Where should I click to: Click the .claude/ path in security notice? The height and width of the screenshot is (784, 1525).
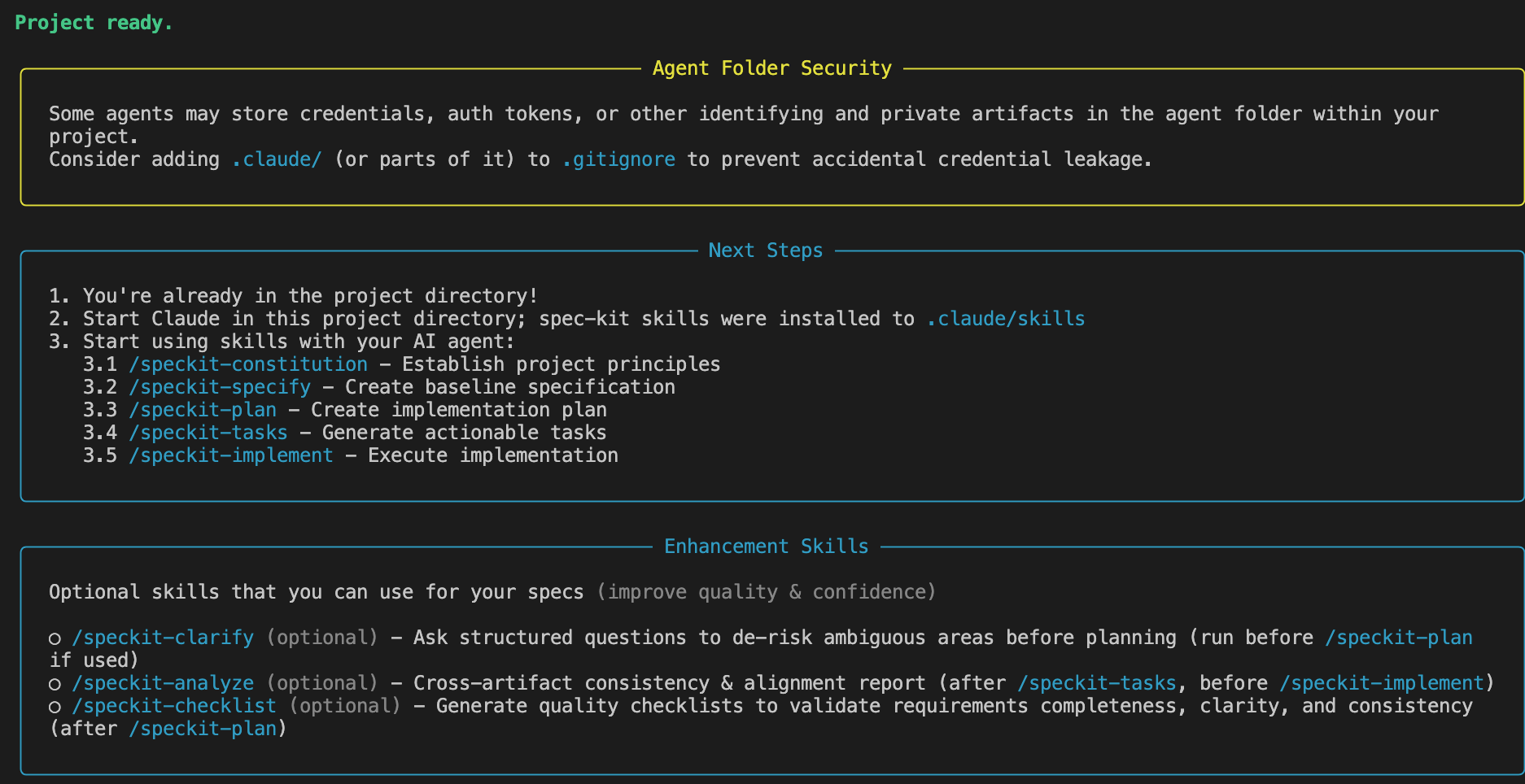[277, 159]
